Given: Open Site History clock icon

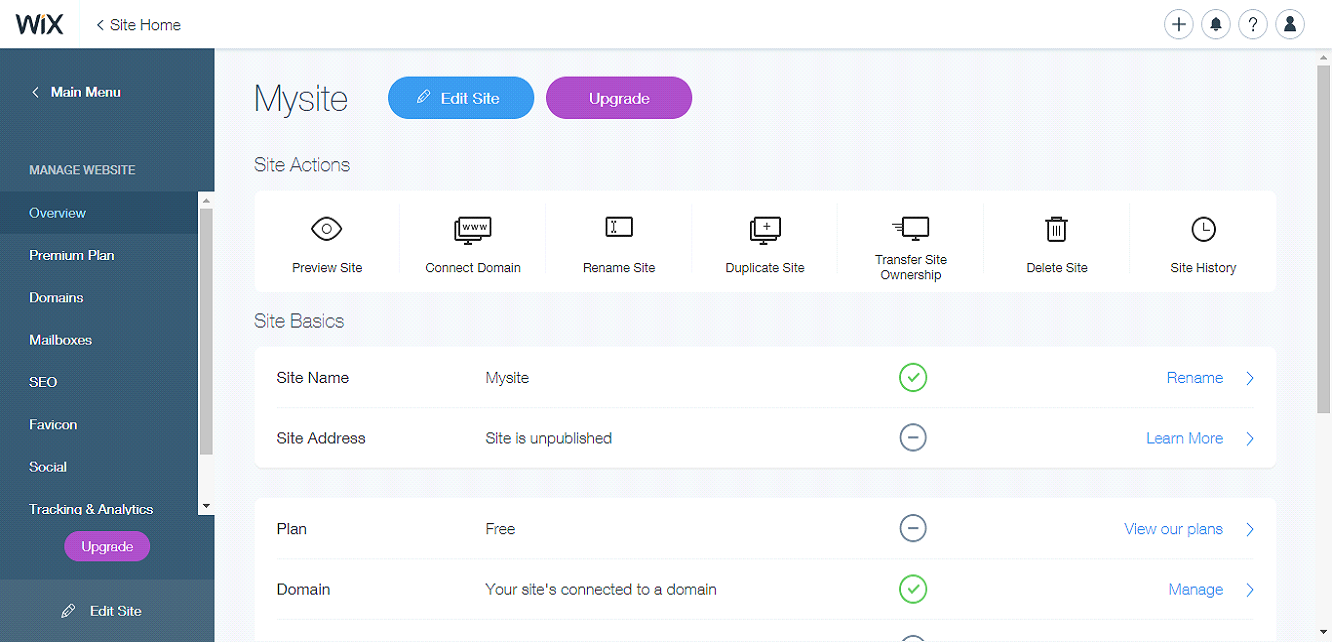Looking at the screenshot, I should click(1203, 229).
